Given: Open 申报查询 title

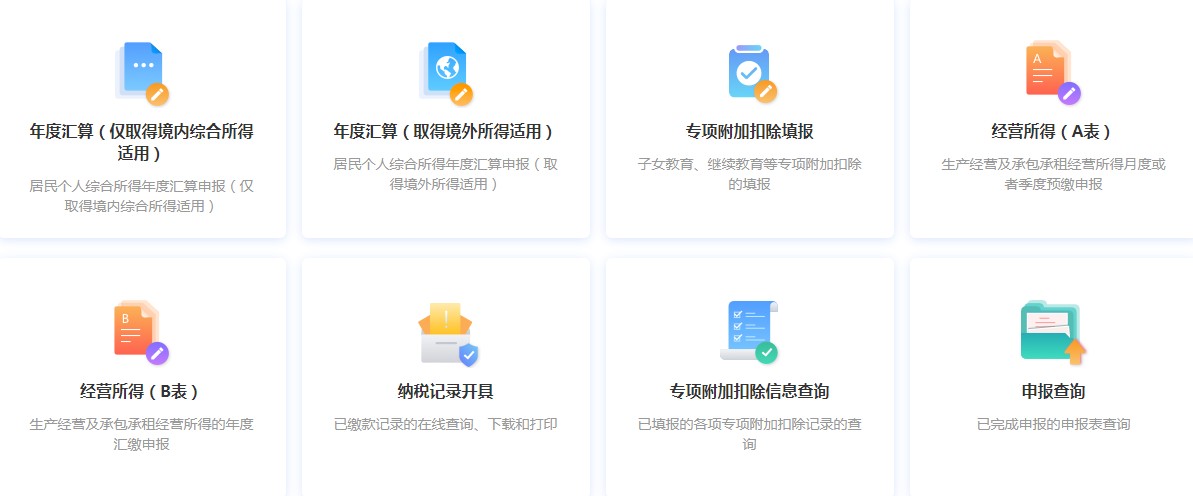Looking at the screenshot, I should coord(1053,392).
